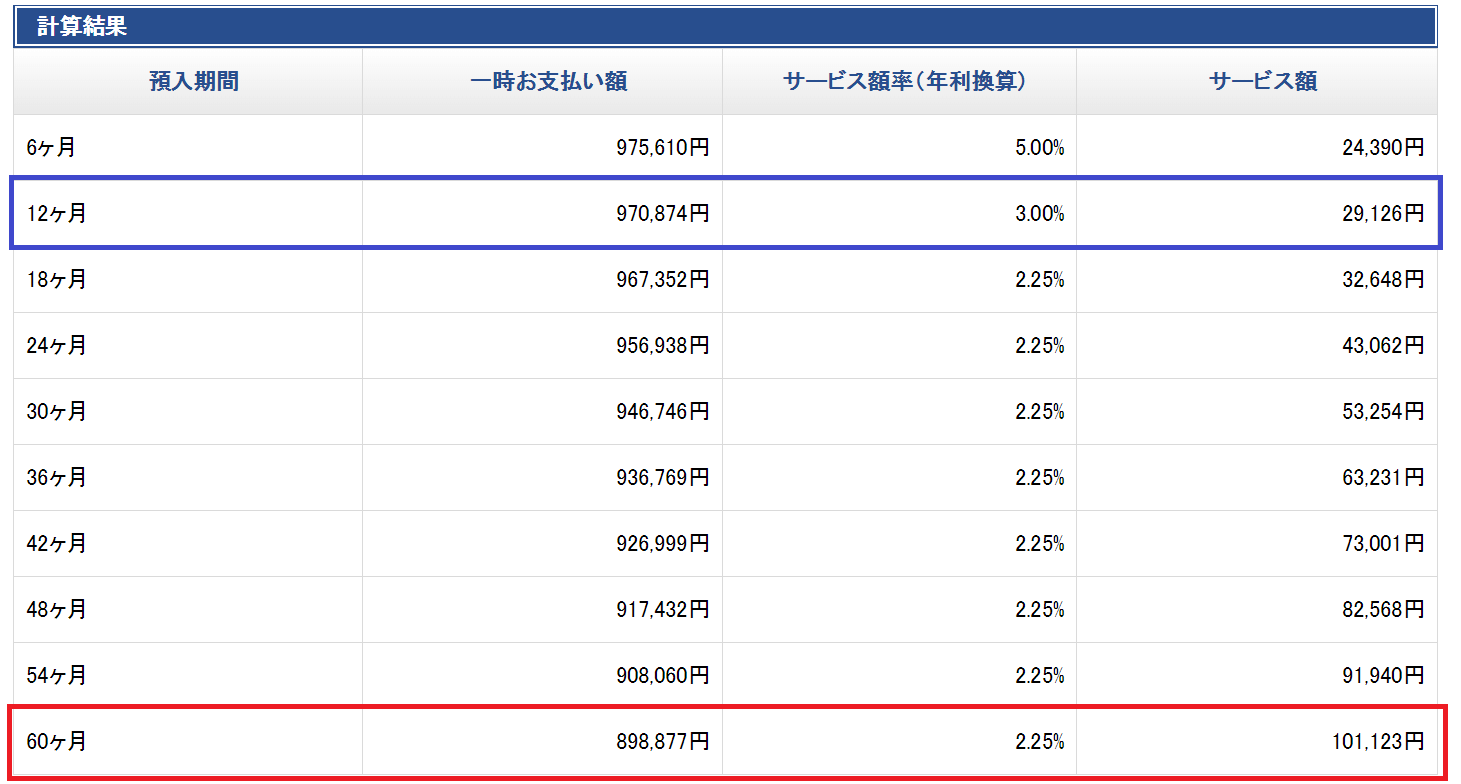Select the 2.25% rate in 36ヶ月 row
1461x784 pixels.
coord(1039,478)
